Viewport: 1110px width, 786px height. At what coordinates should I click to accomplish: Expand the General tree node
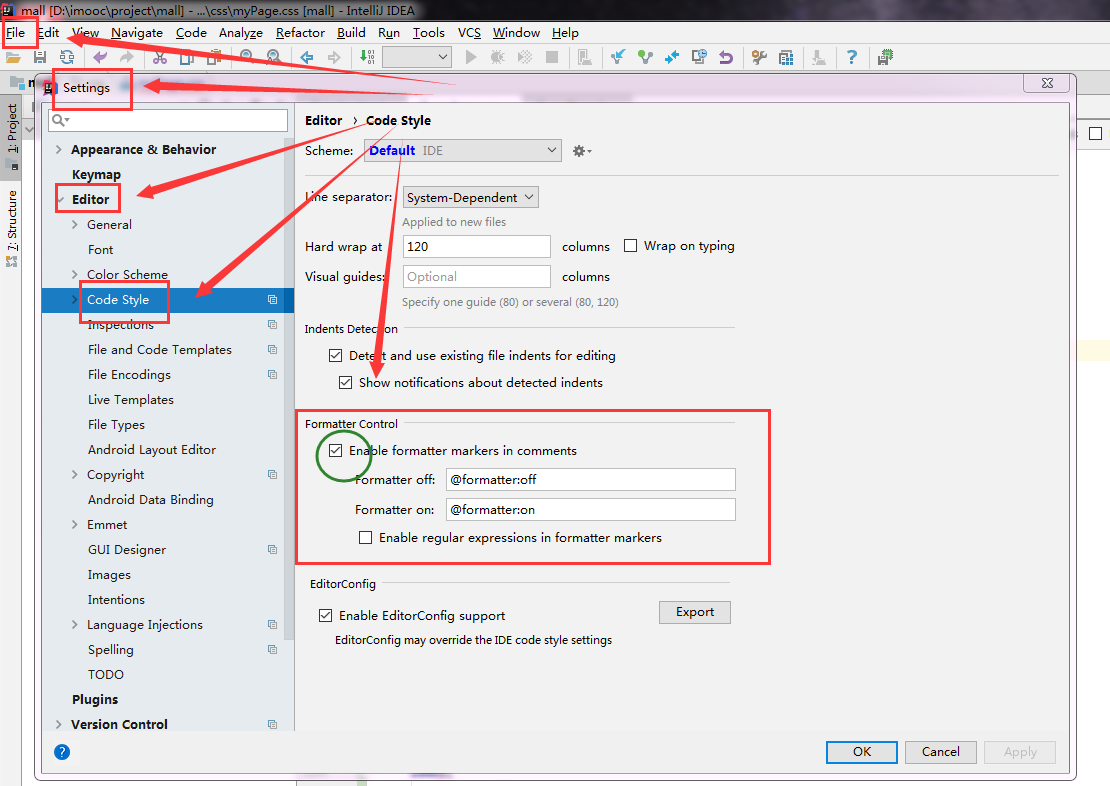click(74, 224)
